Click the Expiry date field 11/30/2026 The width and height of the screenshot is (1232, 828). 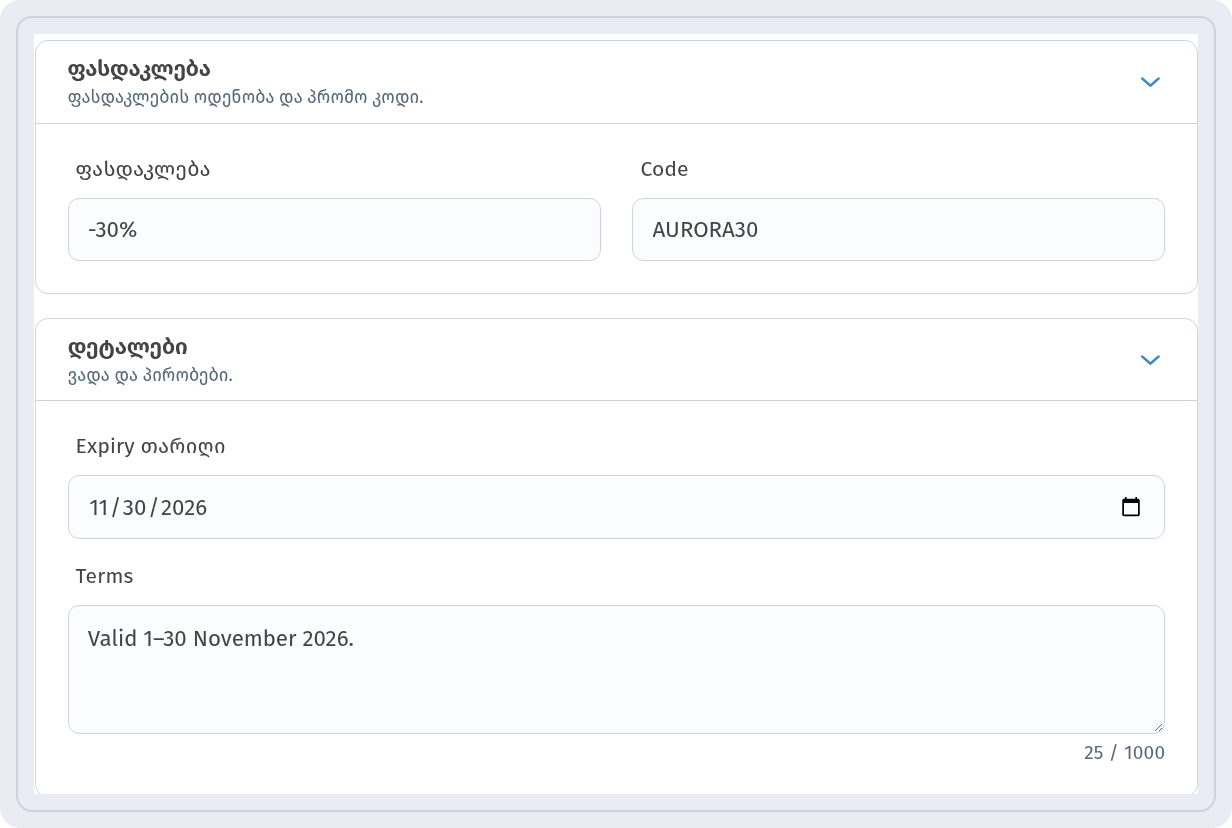[x=616, y=507]
